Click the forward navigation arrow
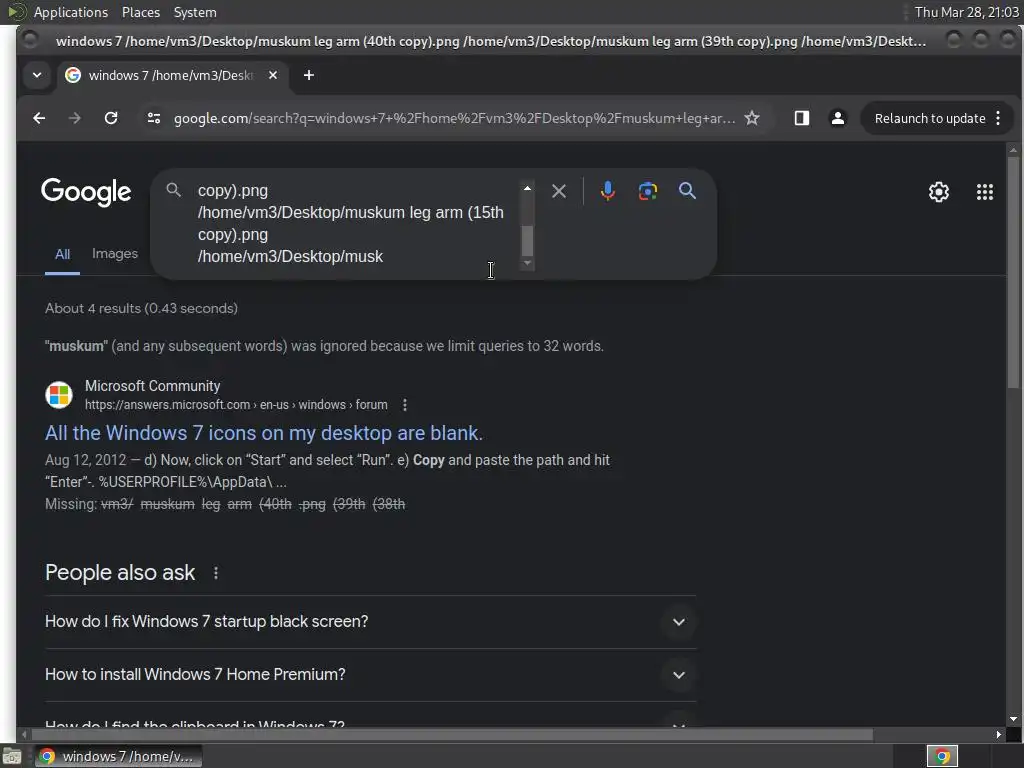Screen dimensions: 1024x768 (x=74, y=118)
